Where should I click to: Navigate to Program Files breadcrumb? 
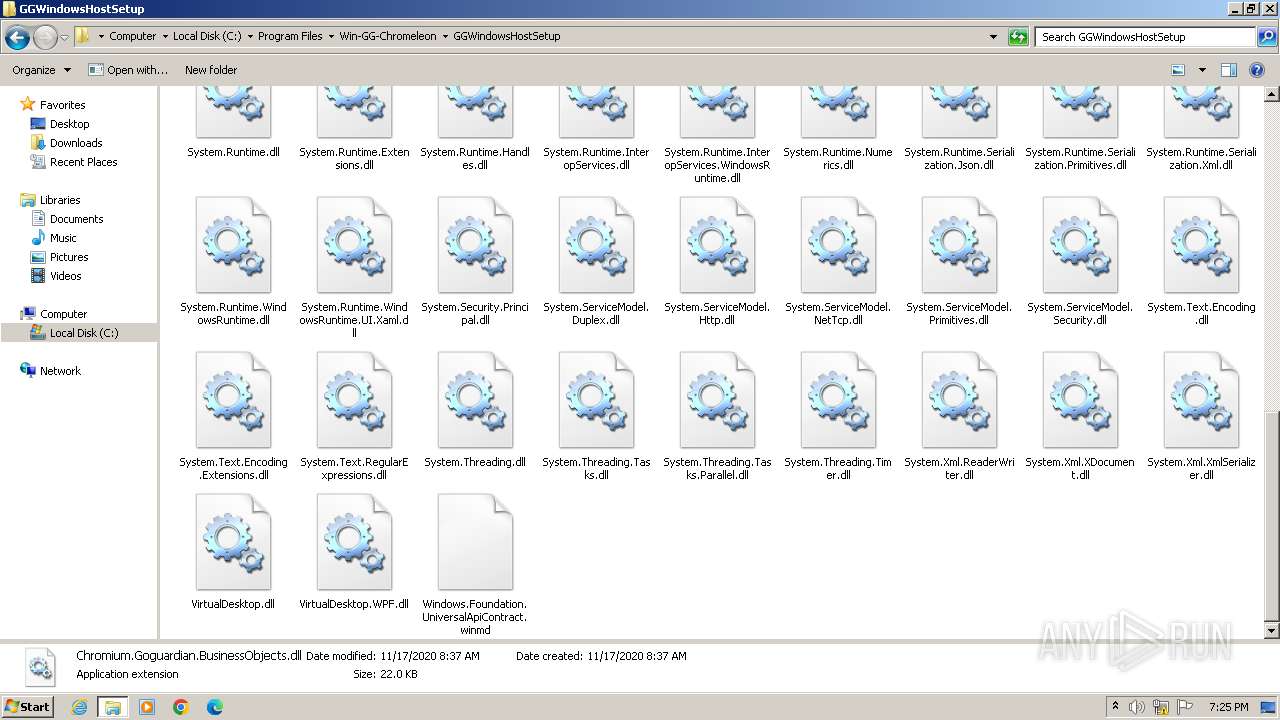tap(290, 36)
